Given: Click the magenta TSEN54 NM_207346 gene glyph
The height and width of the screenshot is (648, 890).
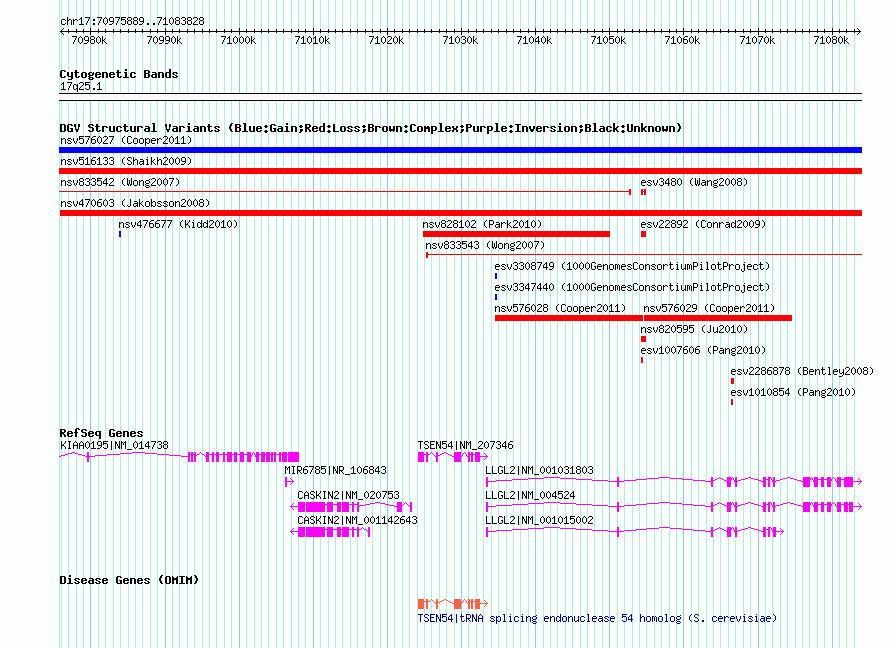Looking at the screenshot, I should click(452, 457).
